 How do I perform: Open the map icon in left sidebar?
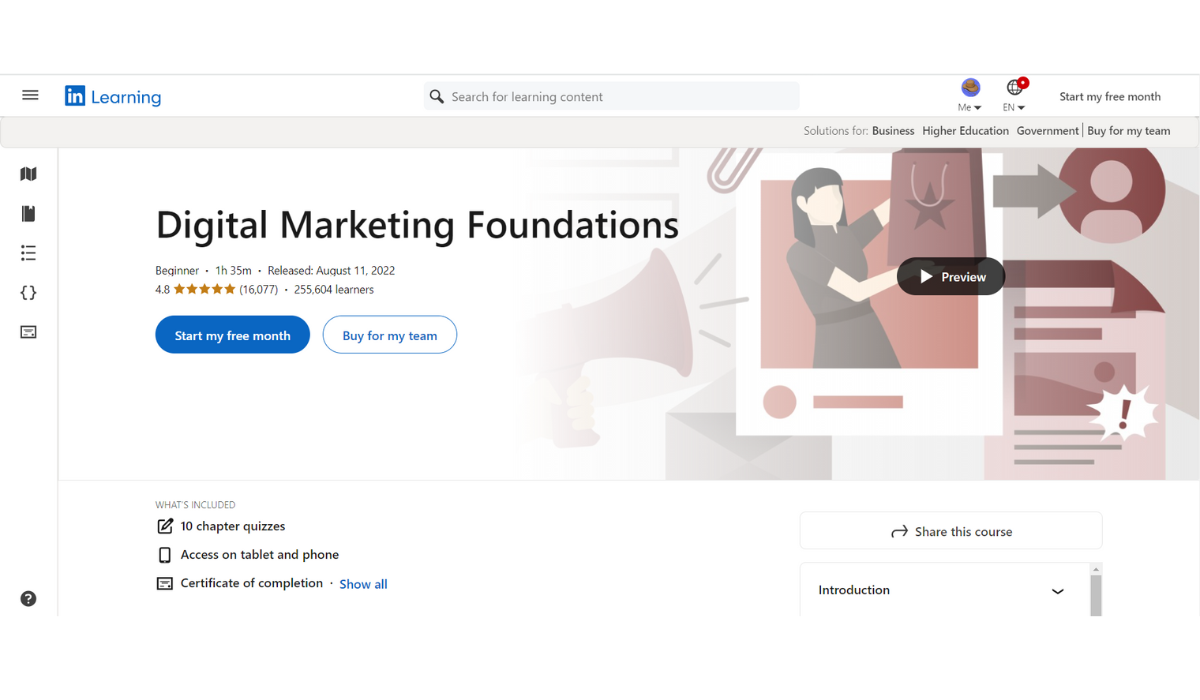(28, 174)
